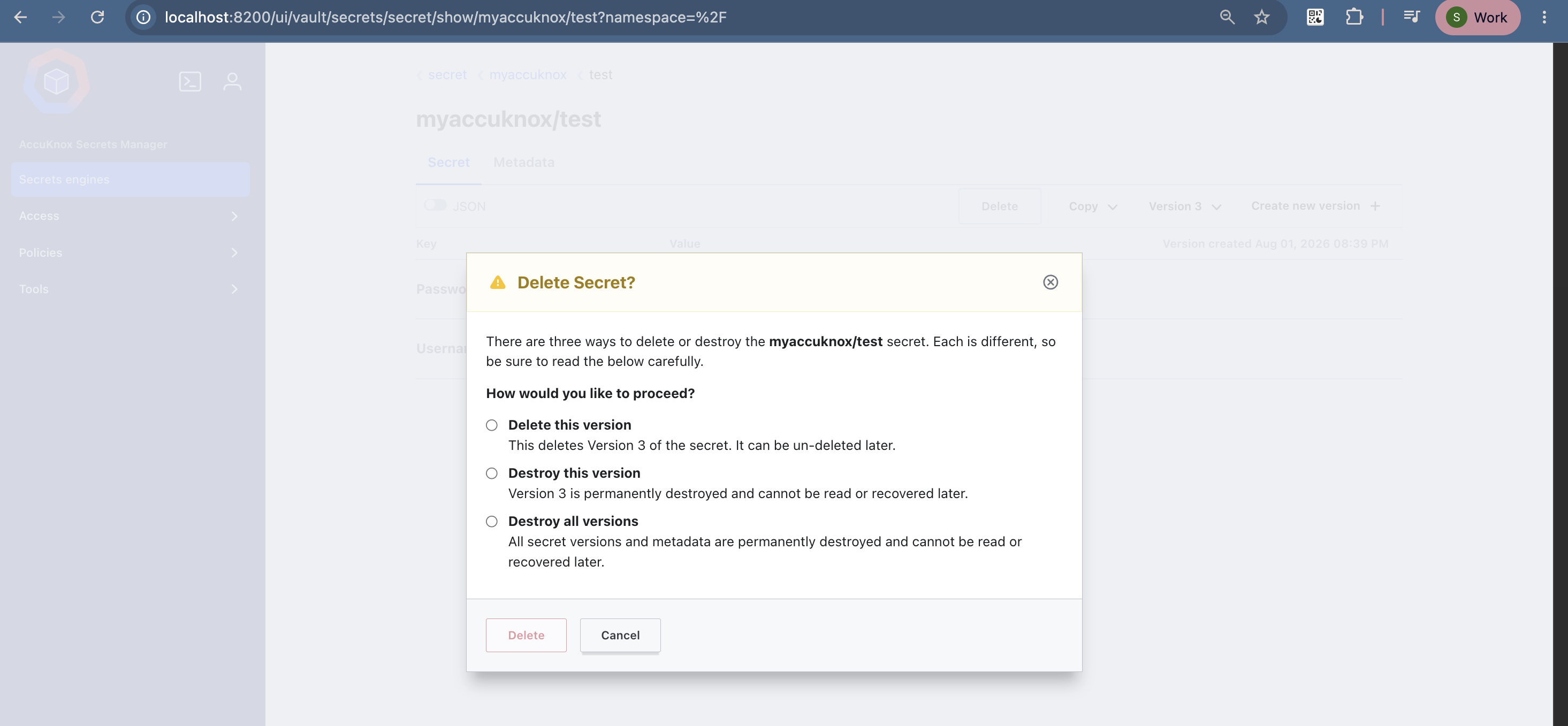Open the QR code extension icon

click(x=1315, y=17)
